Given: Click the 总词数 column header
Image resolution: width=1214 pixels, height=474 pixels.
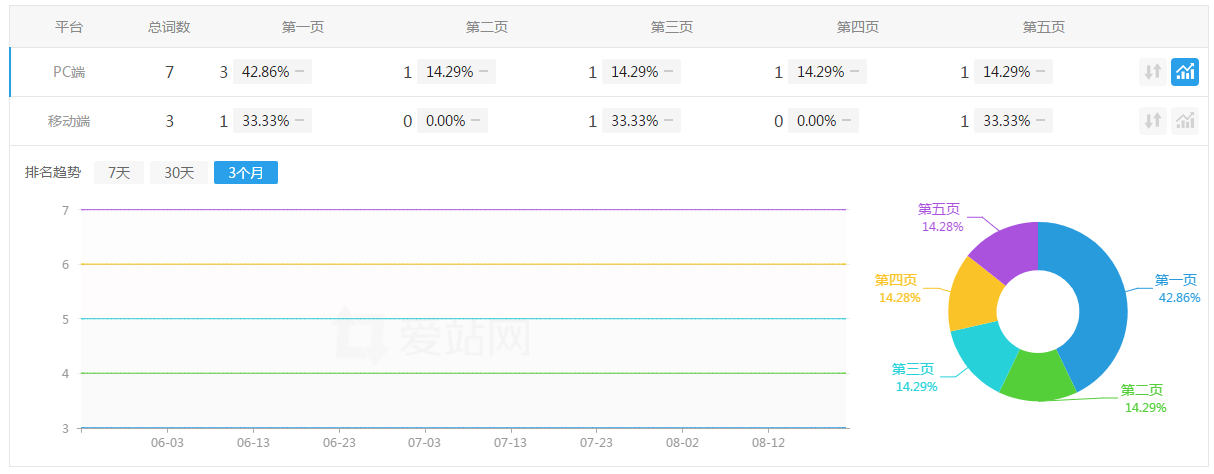Looking at the screenshot, I should tap(169, 27).
